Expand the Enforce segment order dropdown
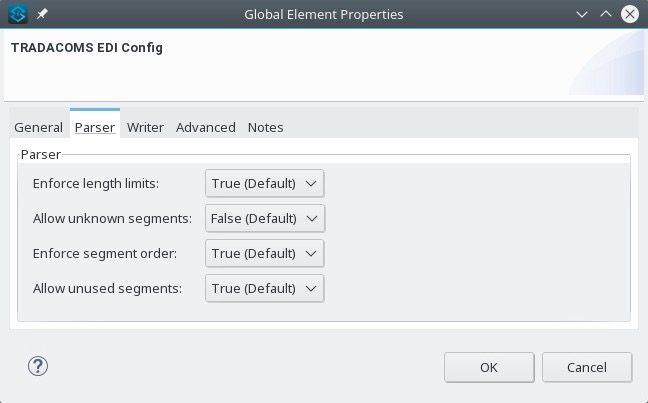The image size is (648, 403). (x=265, y=253)
